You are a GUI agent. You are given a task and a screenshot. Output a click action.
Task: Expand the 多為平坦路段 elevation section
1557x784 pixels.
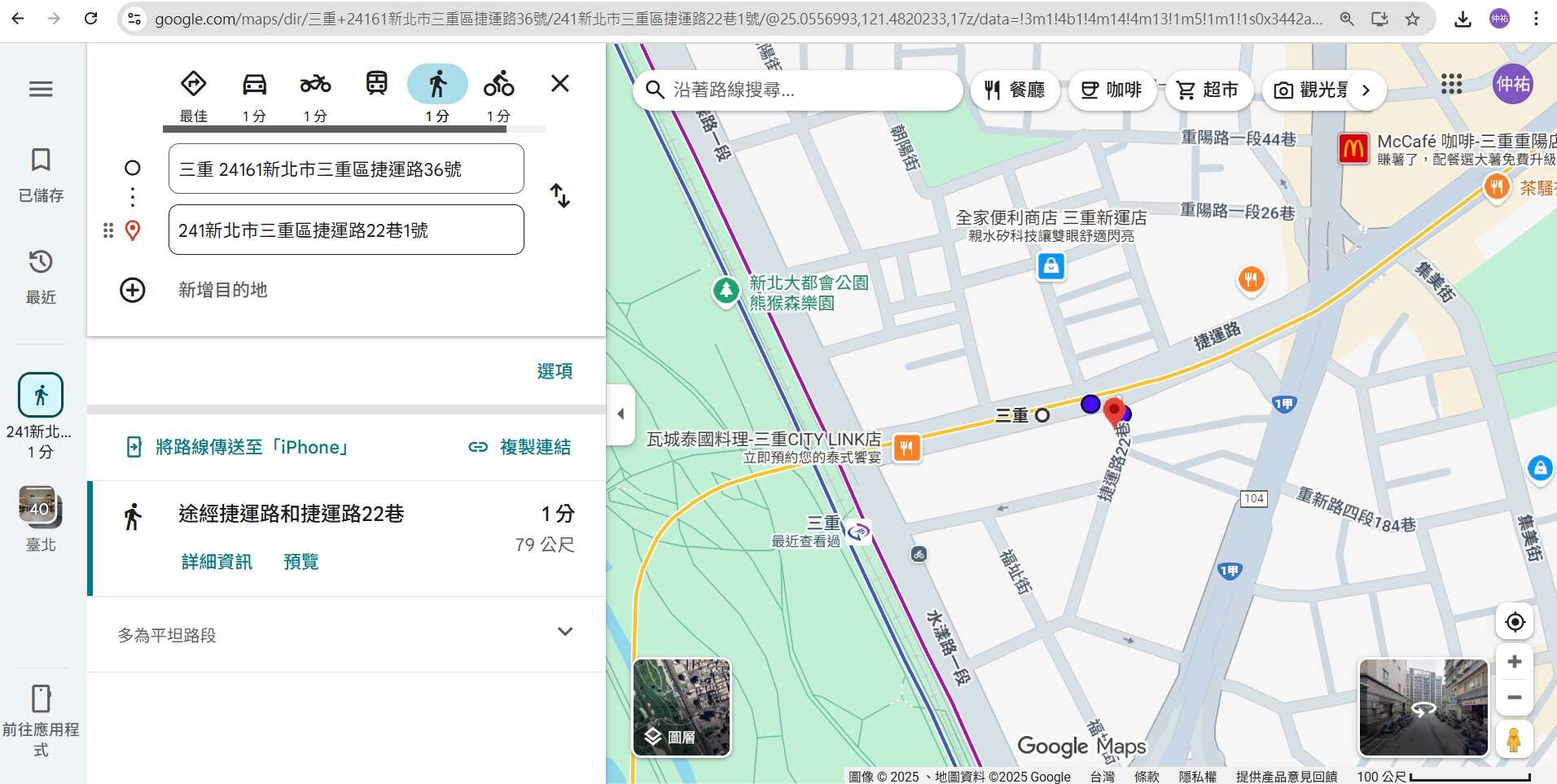pos(564,633)
